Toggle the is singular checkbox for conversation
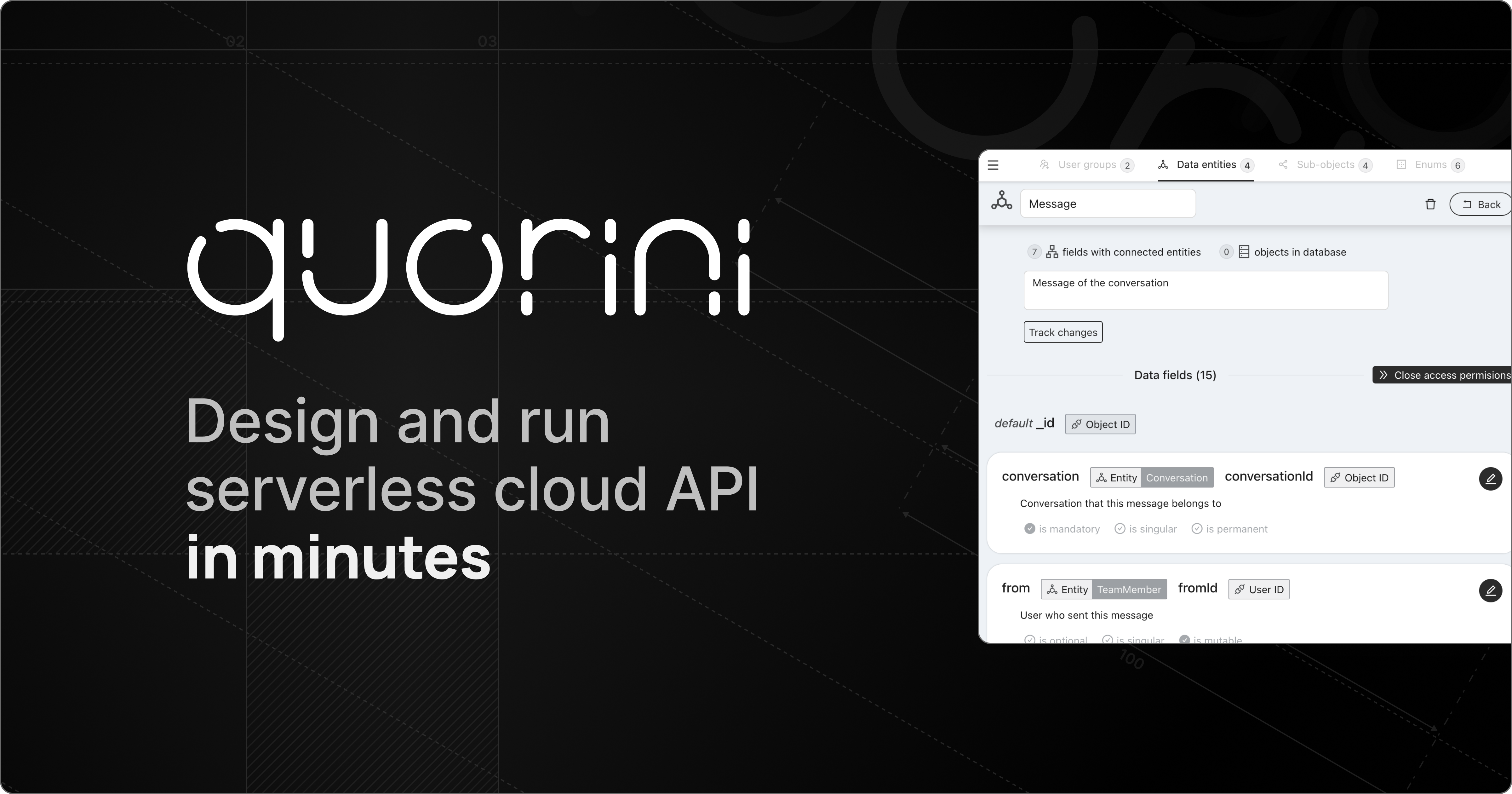 click(x=1120, y=529)
